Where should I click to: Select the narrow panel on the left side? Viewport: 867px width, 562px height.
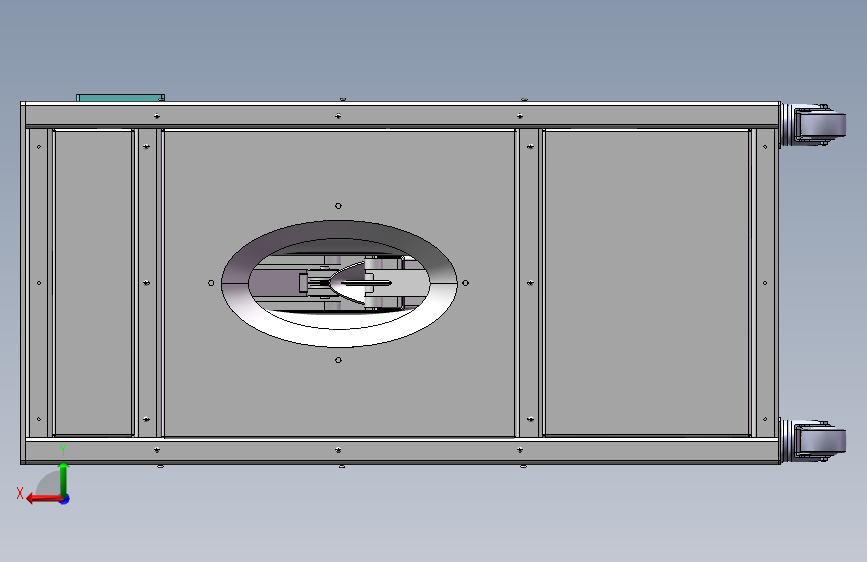click(93, 283)
